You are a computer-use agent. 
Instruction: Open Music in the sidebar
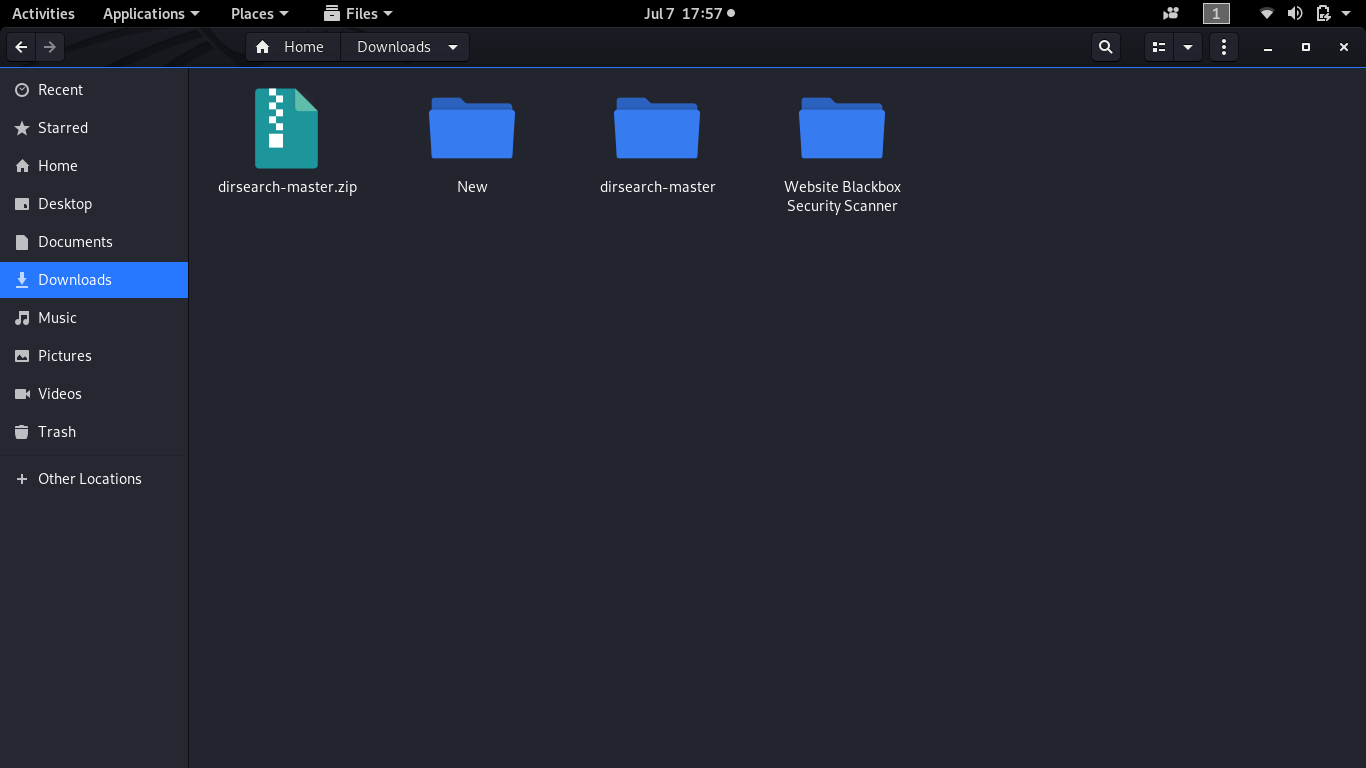tap(94, 318)
